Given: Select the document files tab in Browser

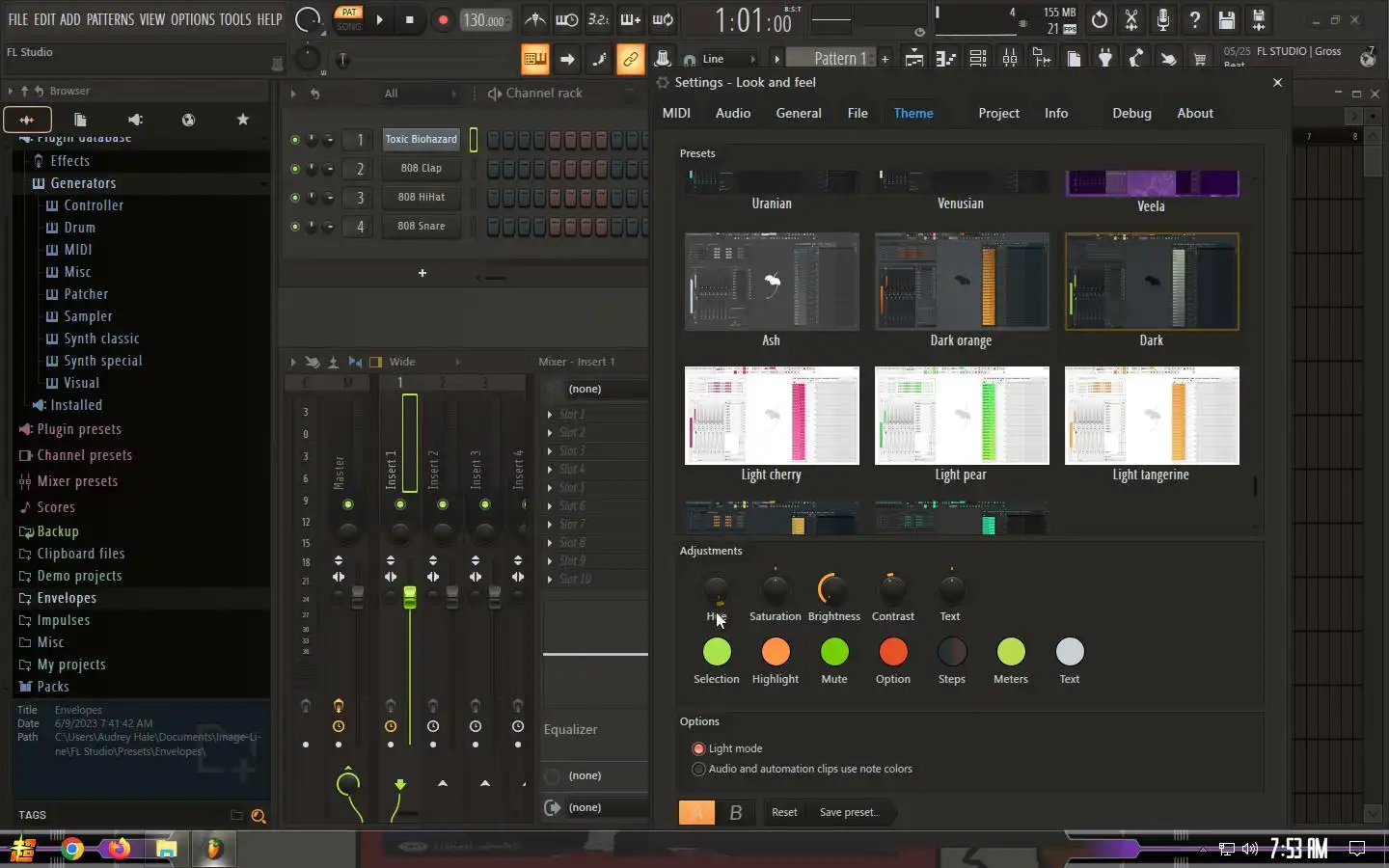Looking at the screenshot, I should [81, 120].
